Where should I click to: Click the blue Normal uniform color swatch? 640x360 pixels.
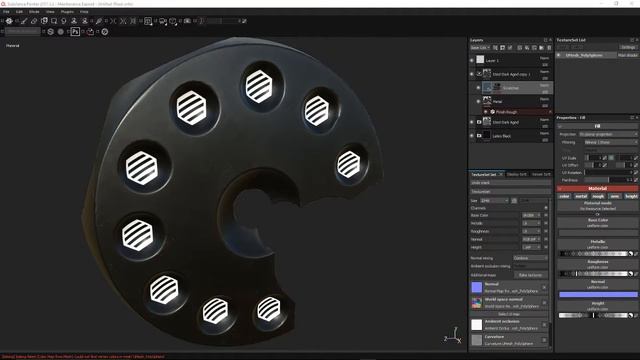[x=598, y=294]
